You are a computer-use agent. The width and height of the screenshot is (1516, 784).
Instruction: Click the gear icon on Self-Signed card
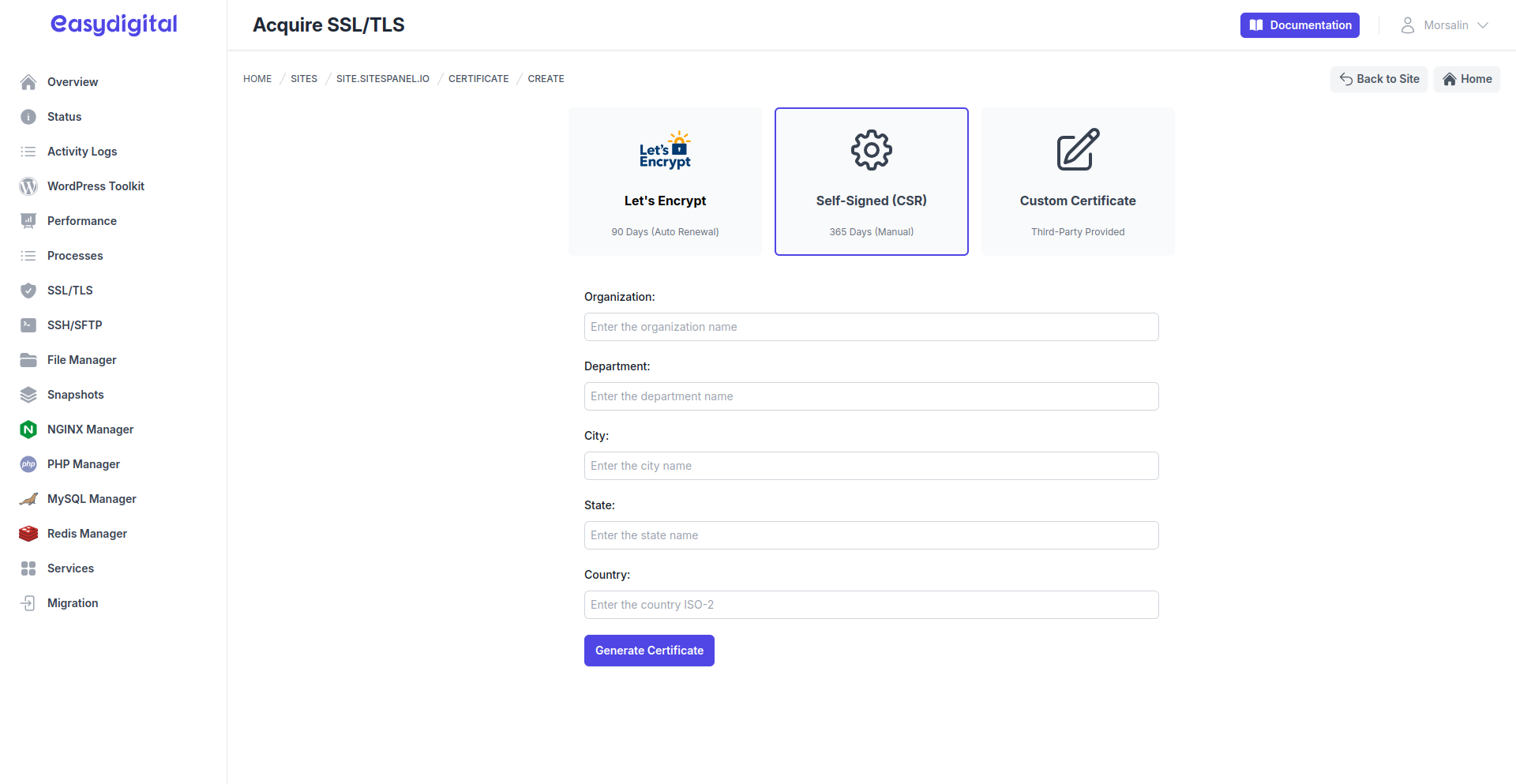point(871,150)
